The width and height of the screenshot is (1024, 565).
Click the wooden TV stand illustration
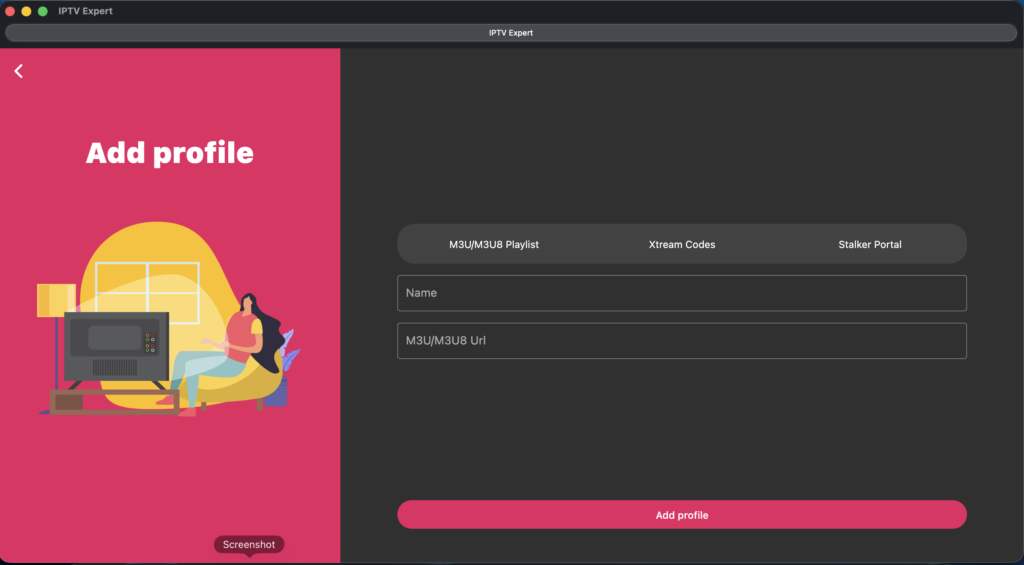114,402
